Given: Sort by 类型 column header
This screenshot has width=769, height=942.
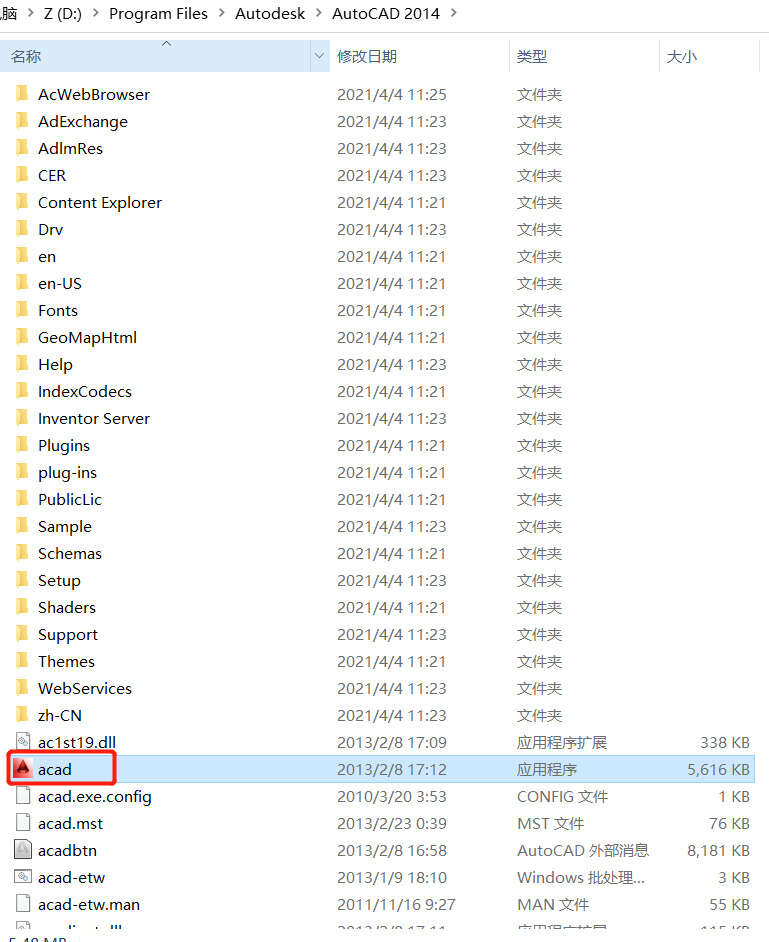Looking at the screenshot, I should [584, 56].
